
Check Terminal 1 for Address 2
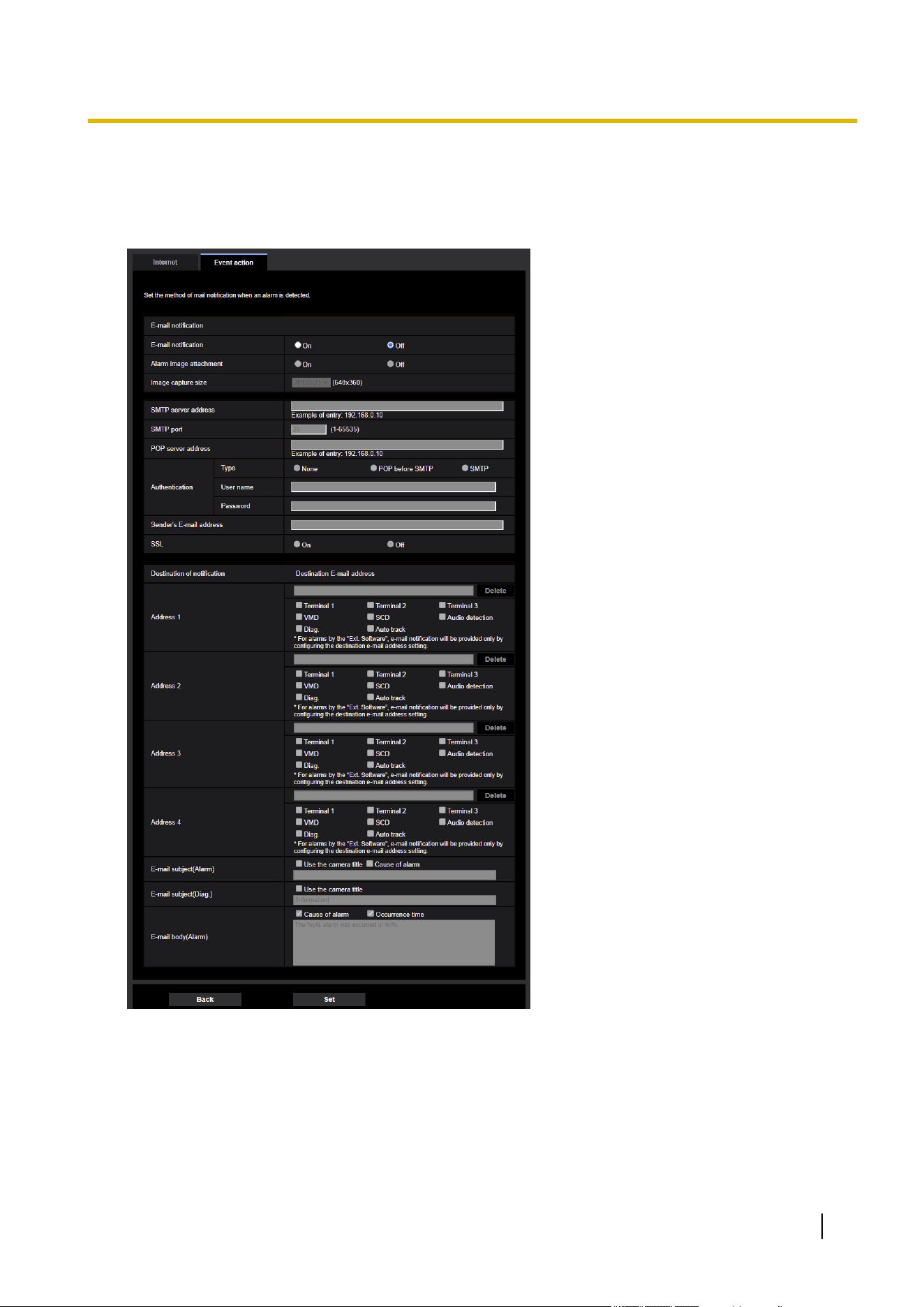[x=299, y=674]
